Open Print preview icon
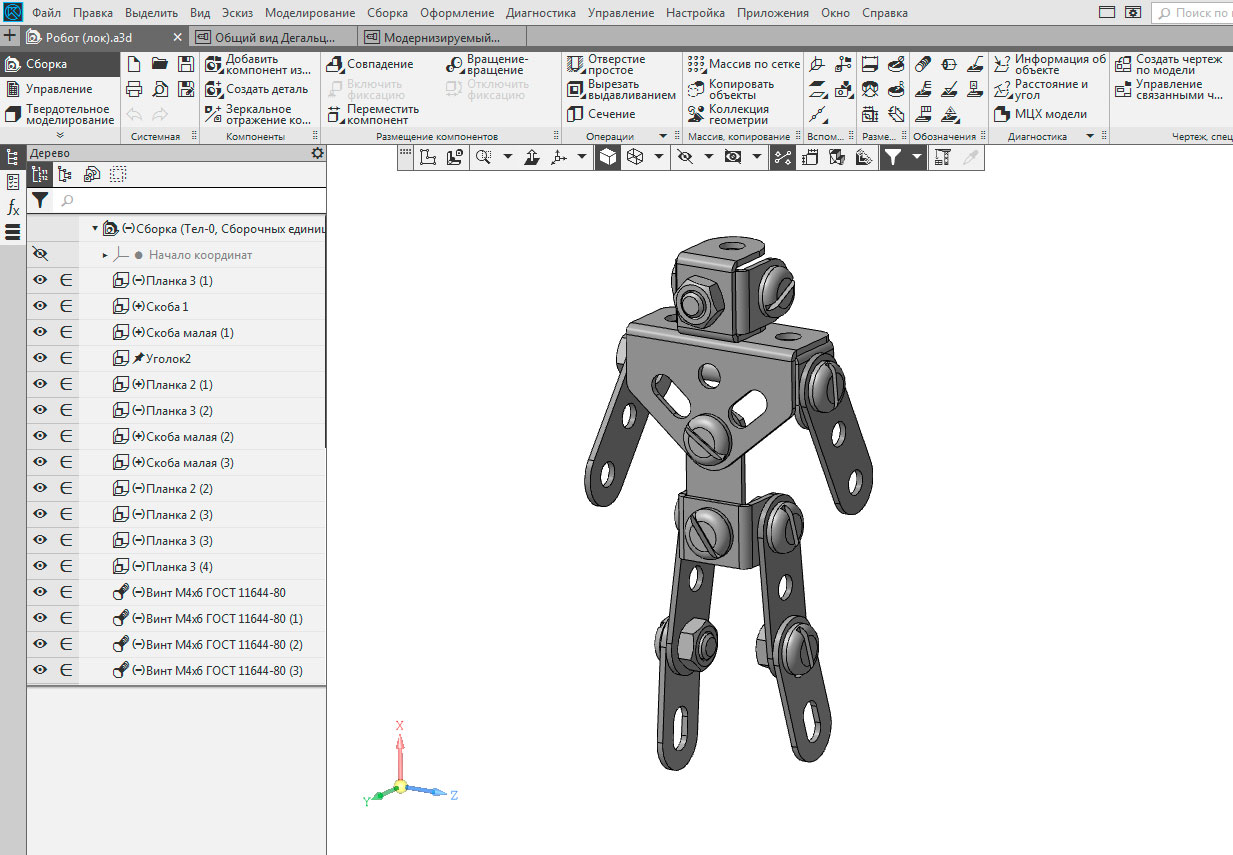 [159, 90]
